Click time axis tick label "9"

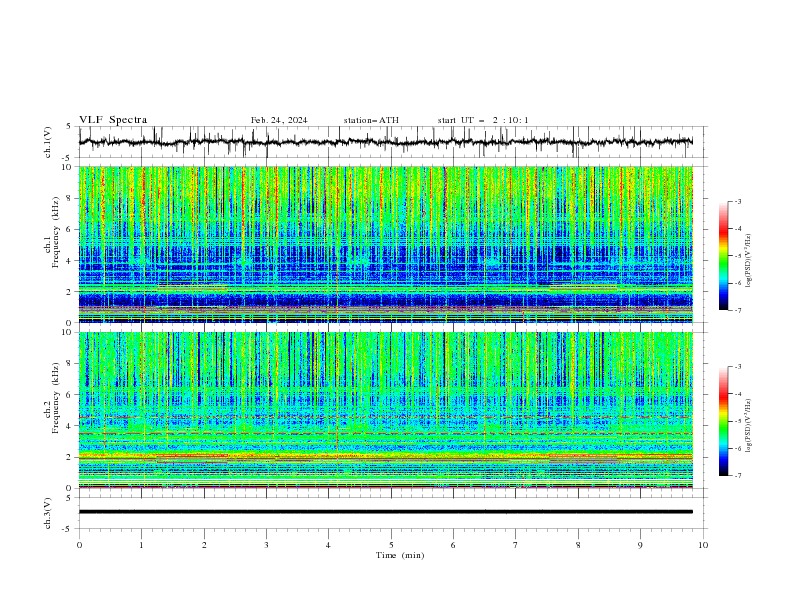(x=640, y=545)
